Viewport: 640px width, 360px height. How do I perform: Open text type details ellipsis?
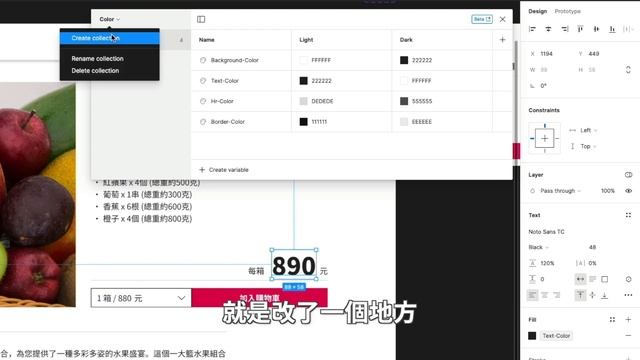628,295
